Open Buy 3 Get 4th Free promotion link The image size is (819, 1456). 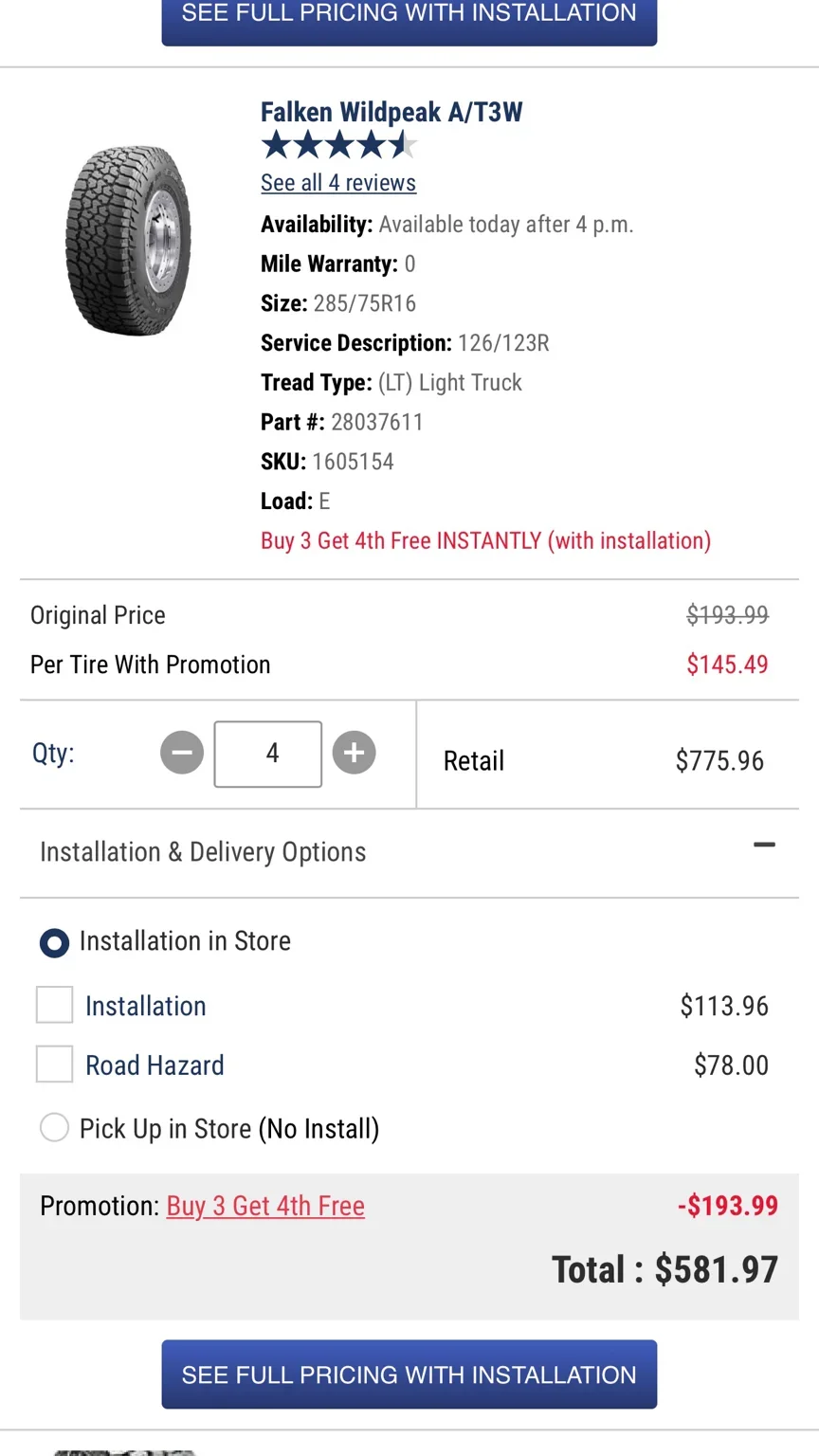click(x=265, y=1206)
